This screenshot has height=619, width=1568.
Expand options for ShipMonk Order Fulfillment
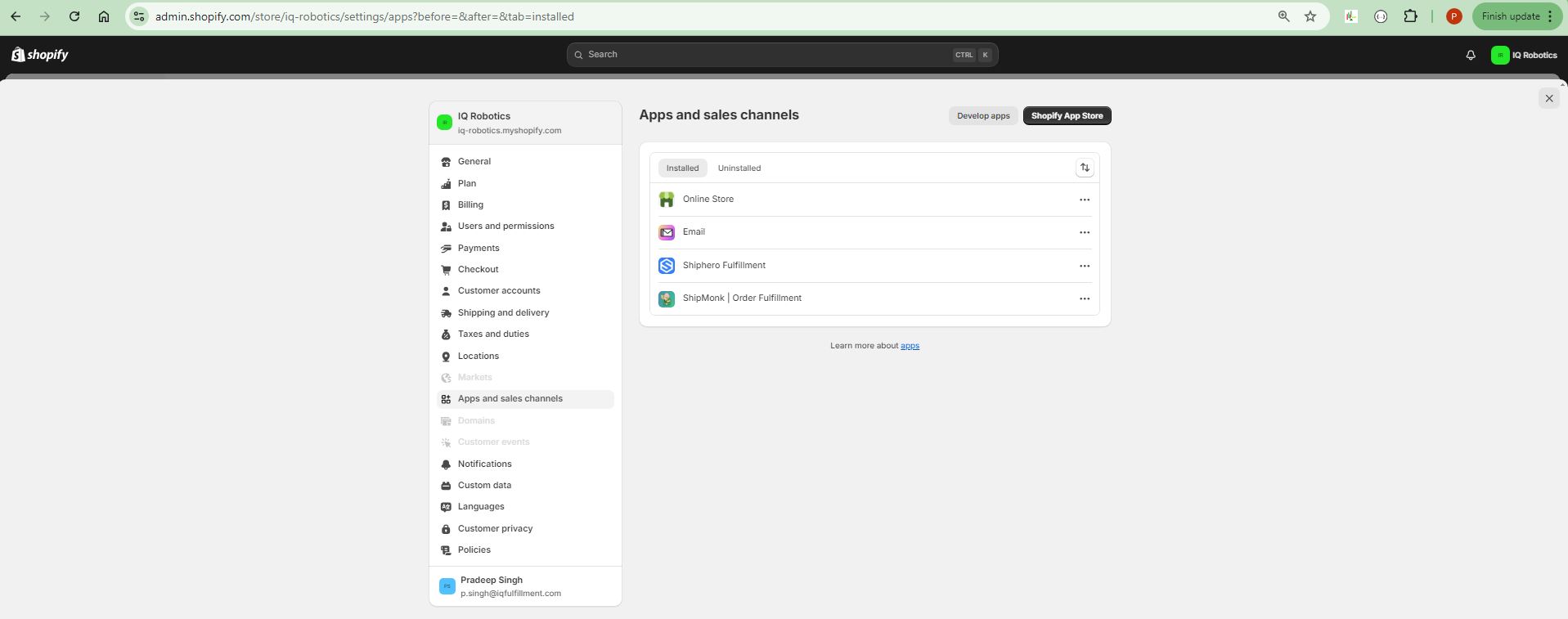click(x=1085, y=298)
